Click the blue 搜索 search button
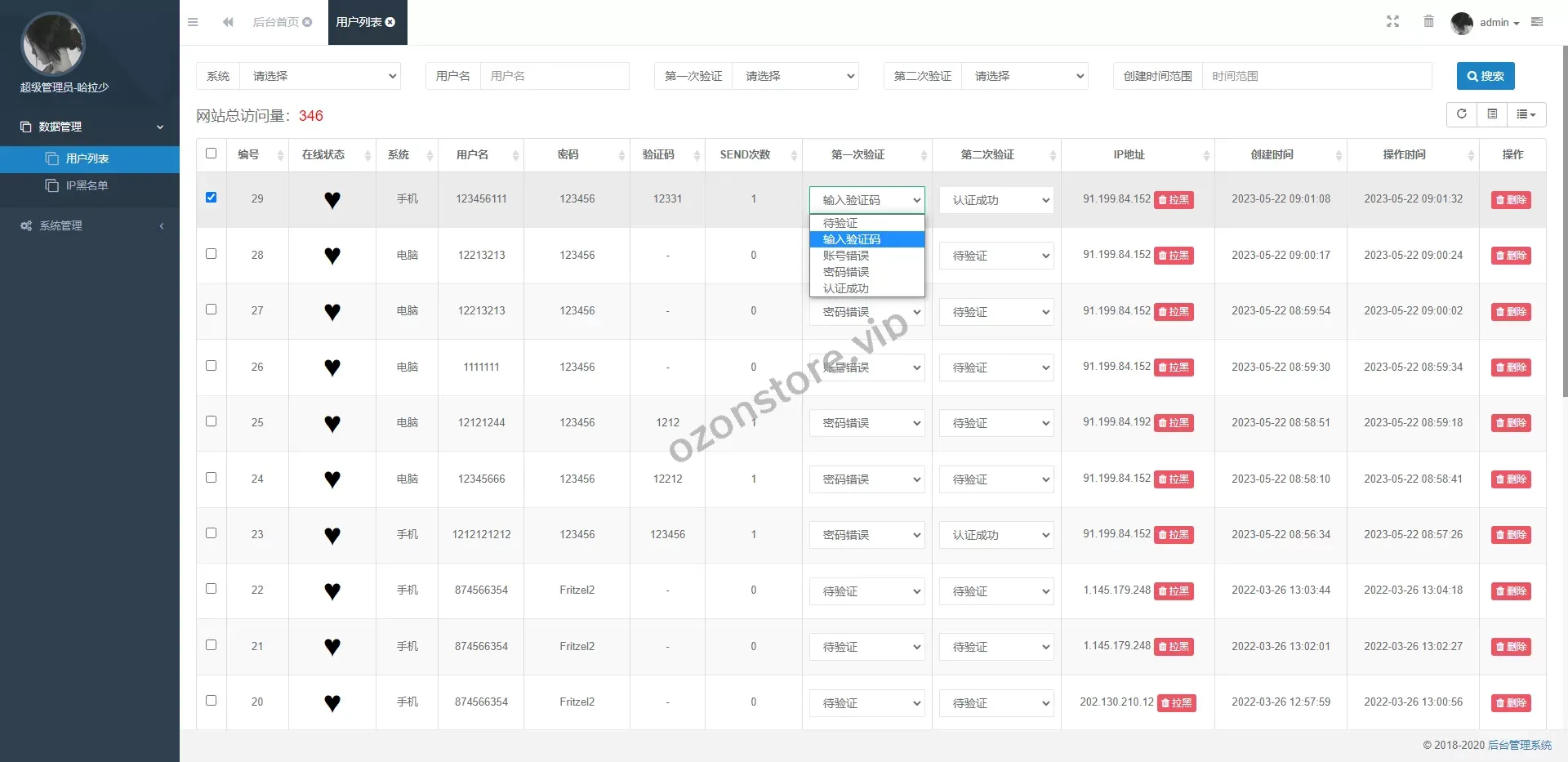Image resolution: width=1568 pixels, height=762 pixels. tap(1485, 76)
